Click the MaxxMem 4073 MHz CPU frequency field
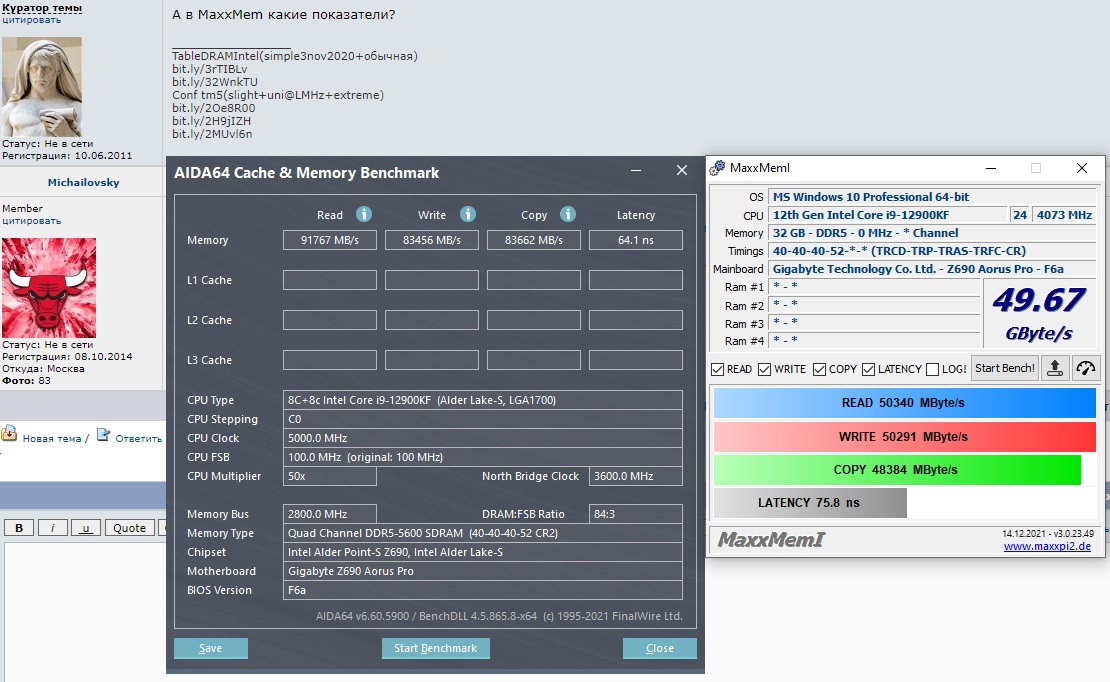This screenshot has width=1110, height=682. coord(1064,215)
